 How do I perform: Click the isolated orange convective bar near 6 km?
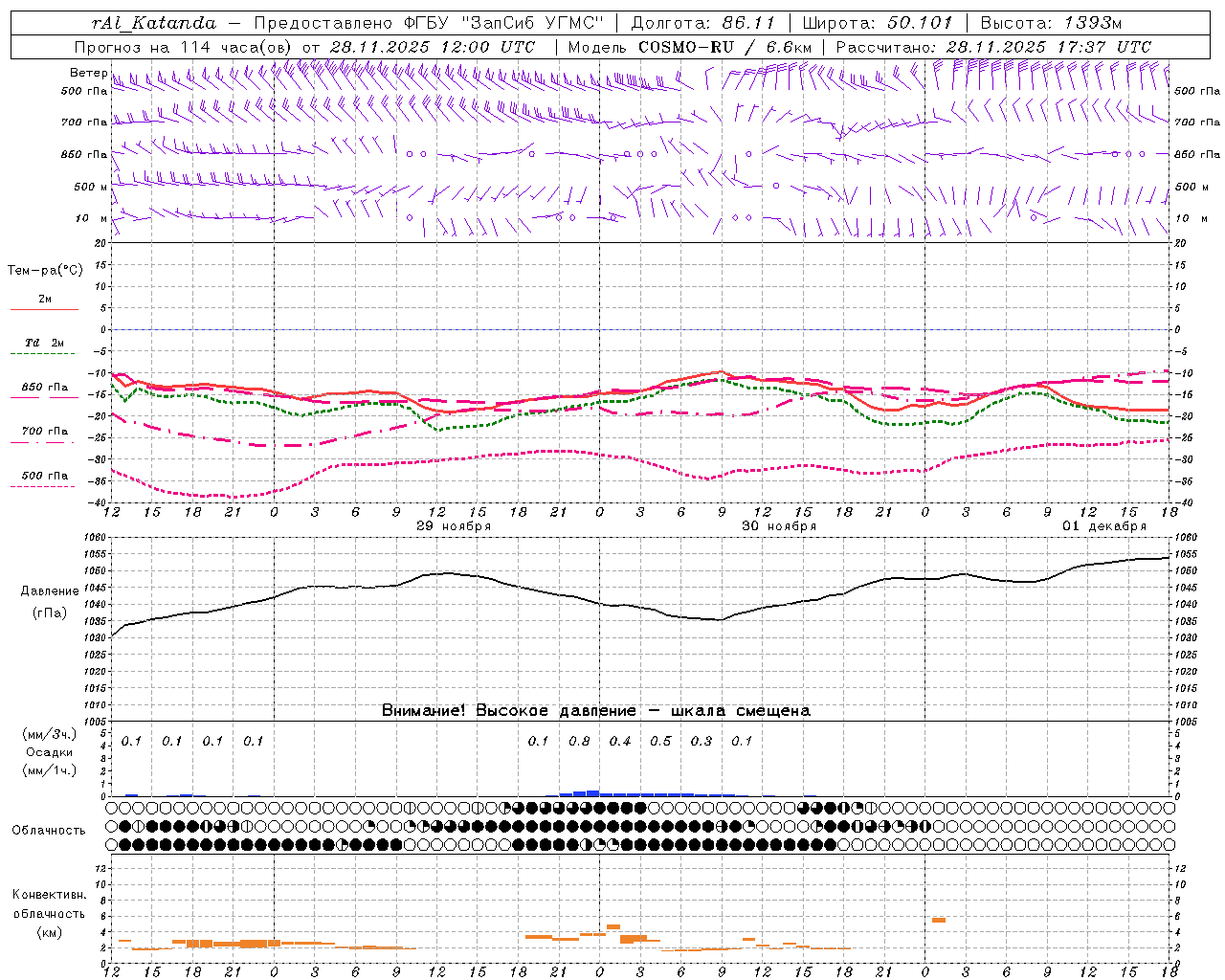(x=939, y=920)
